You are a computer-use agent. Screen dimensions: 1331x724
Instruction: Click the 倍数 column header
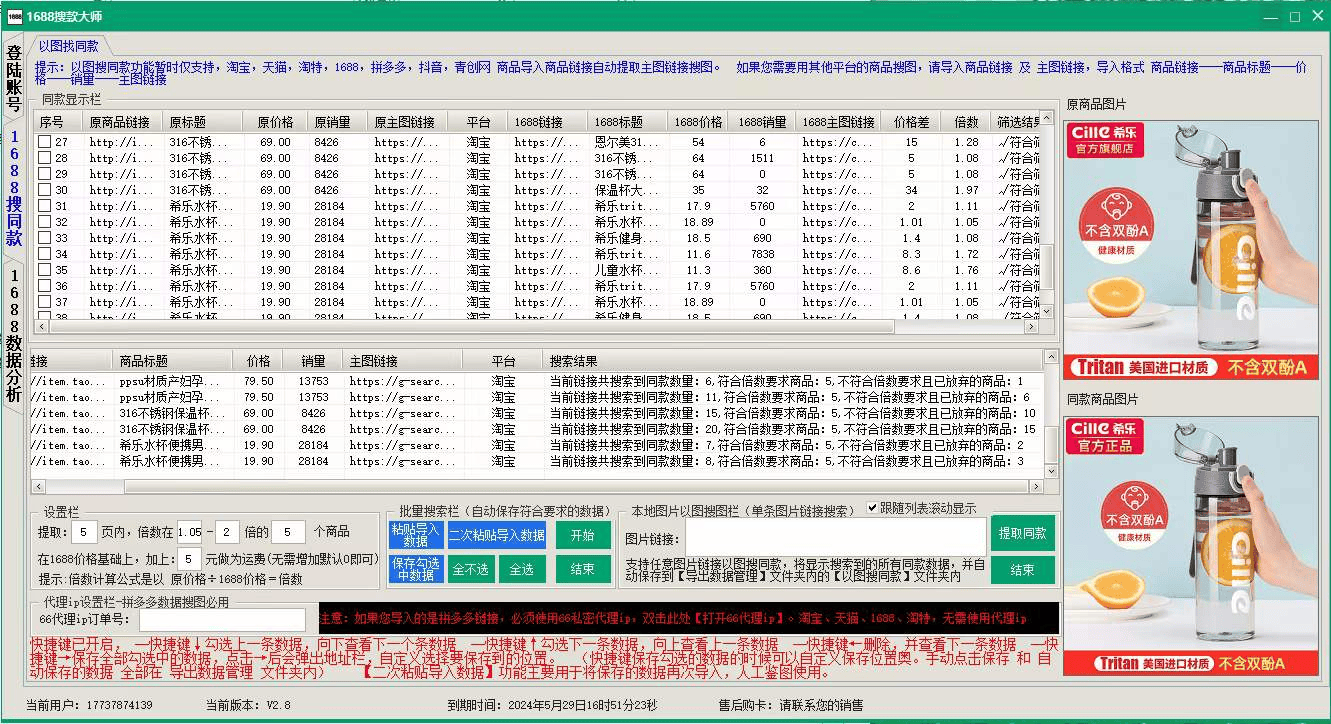(966, 122)
